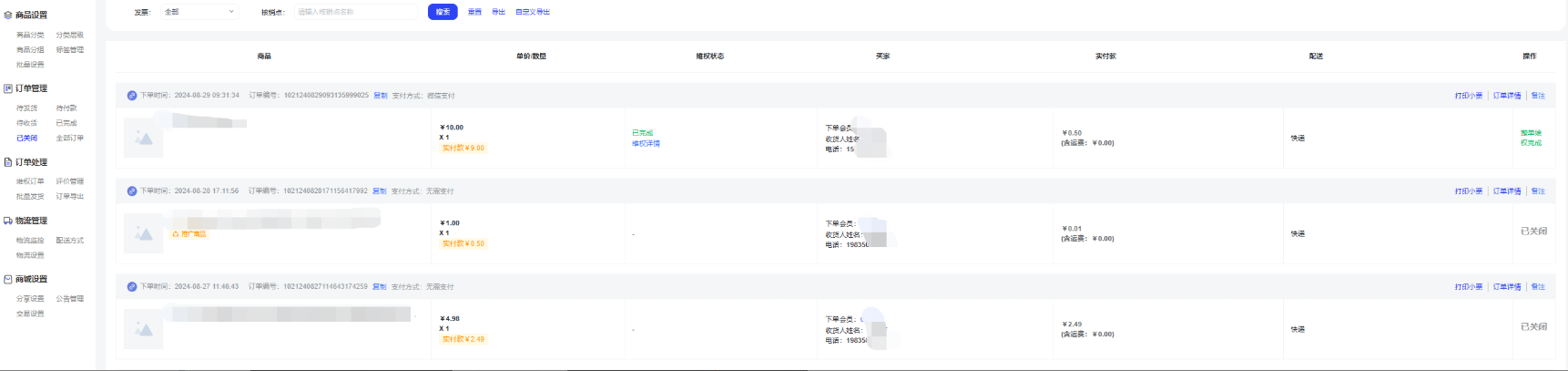Click 打印小票 for the 2024-08-27 order
1568x371 pixels.
[x=1468, y=287]
